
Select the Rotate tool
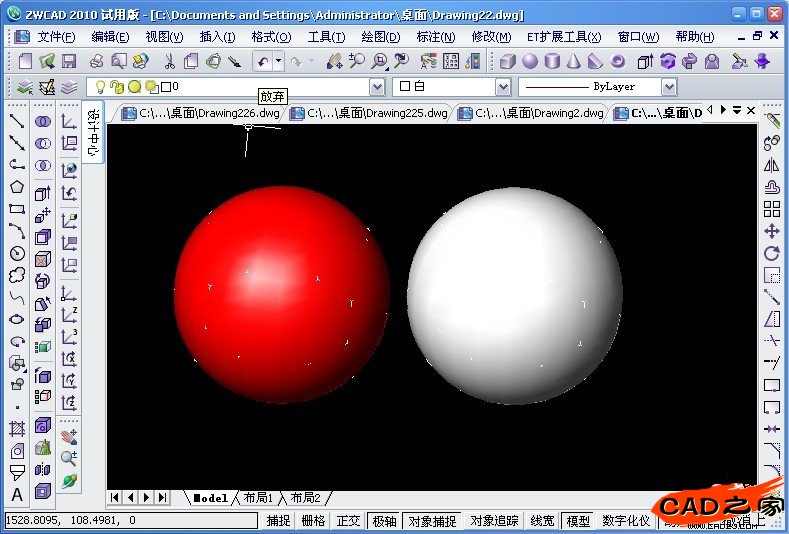point(771,253)
